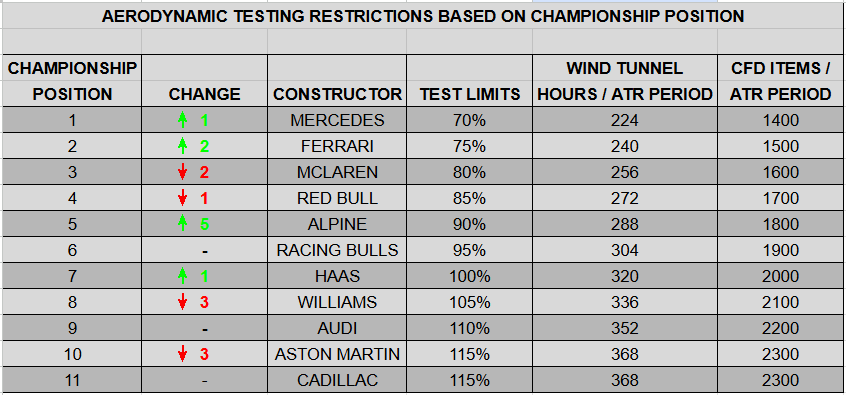This screenshot has height=395, width=846.
Task: Click championship position 10 cell
Action: pos(72,354)
